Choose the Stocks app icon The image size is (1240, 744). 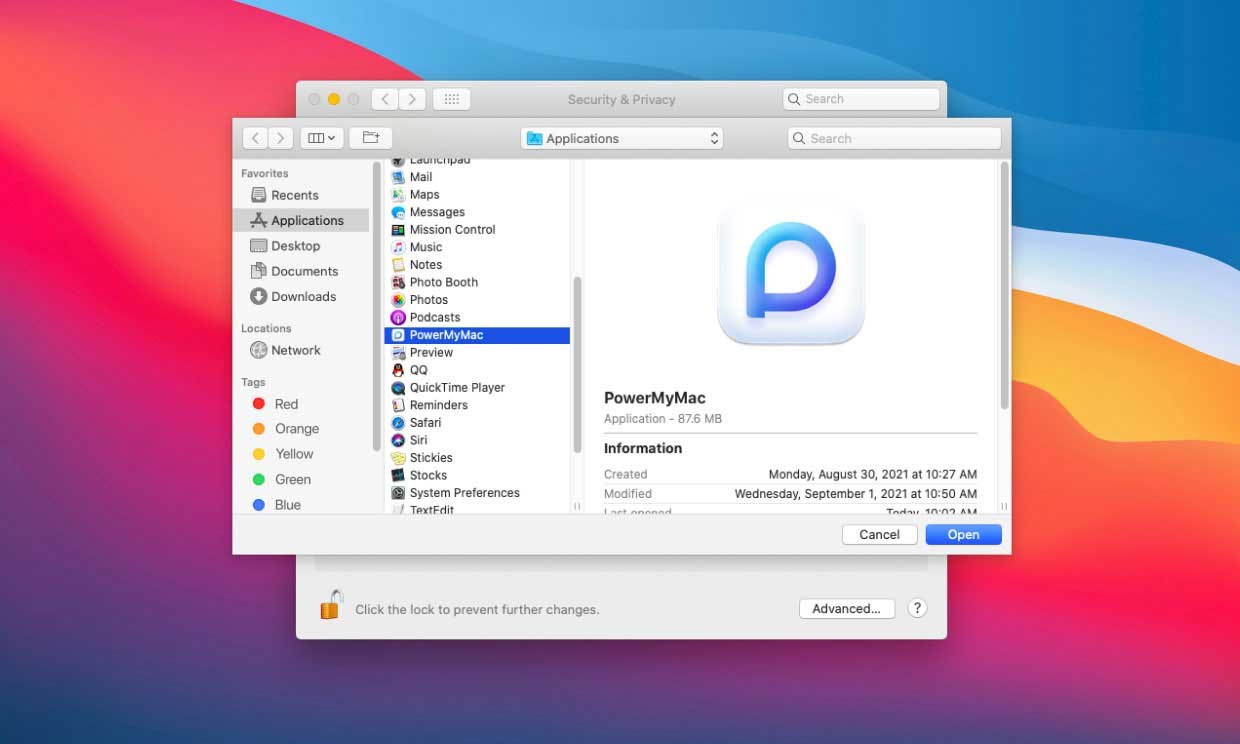point(398,475)
